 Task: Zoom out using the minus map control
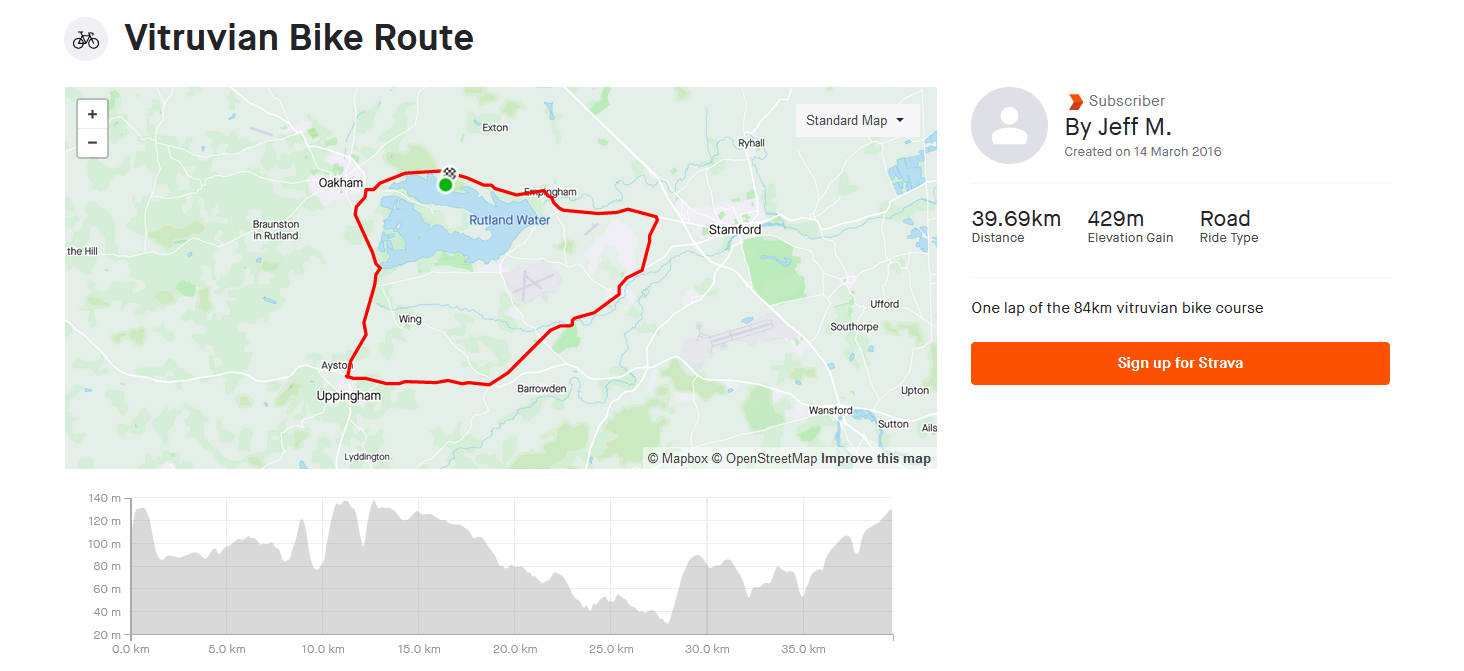(92, 142)
